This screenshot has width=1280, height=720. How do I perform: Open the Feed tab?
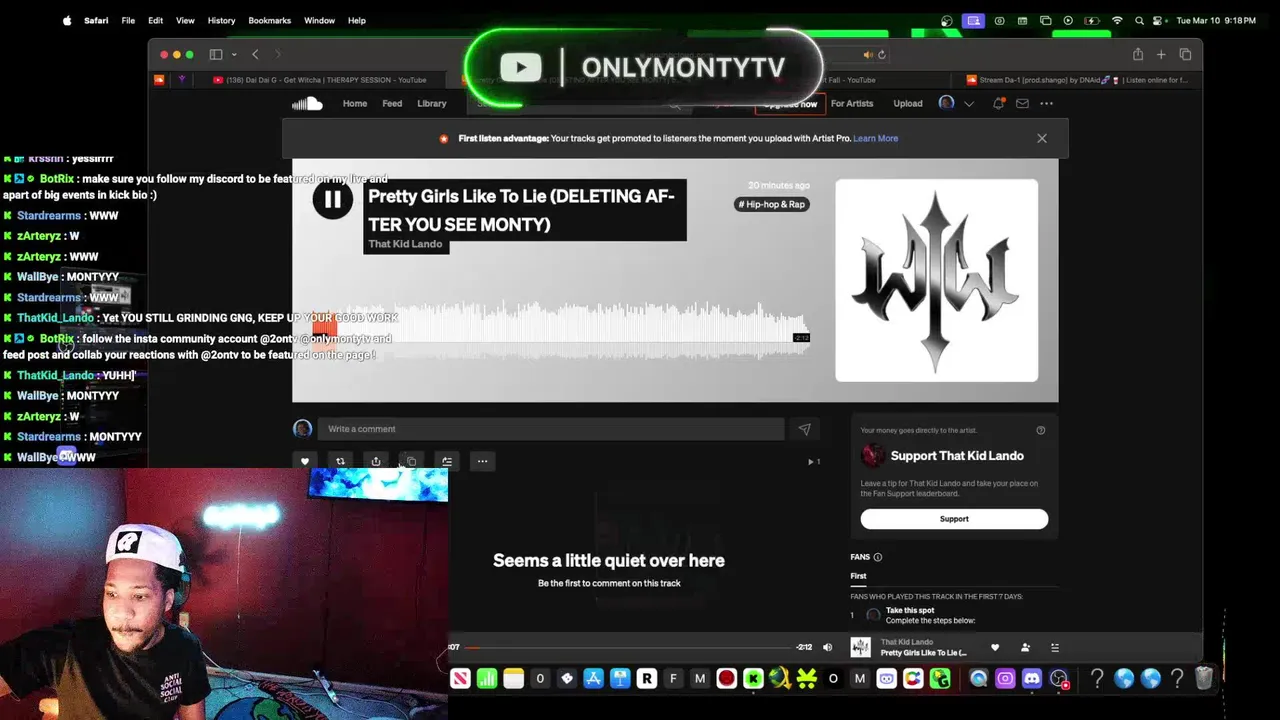click(392, 103)
